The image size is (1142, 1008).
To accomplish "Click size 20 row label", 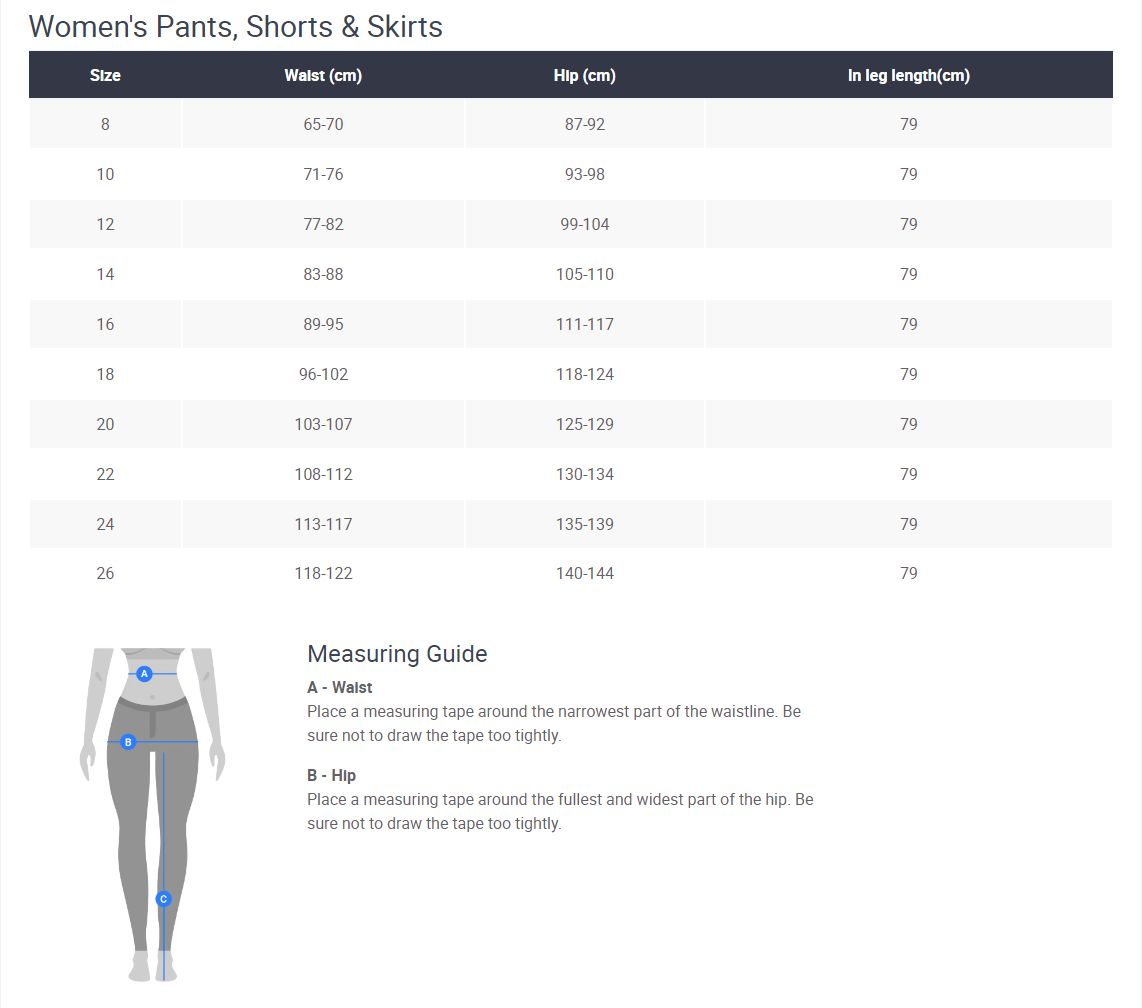I will [x=105, y=425].
